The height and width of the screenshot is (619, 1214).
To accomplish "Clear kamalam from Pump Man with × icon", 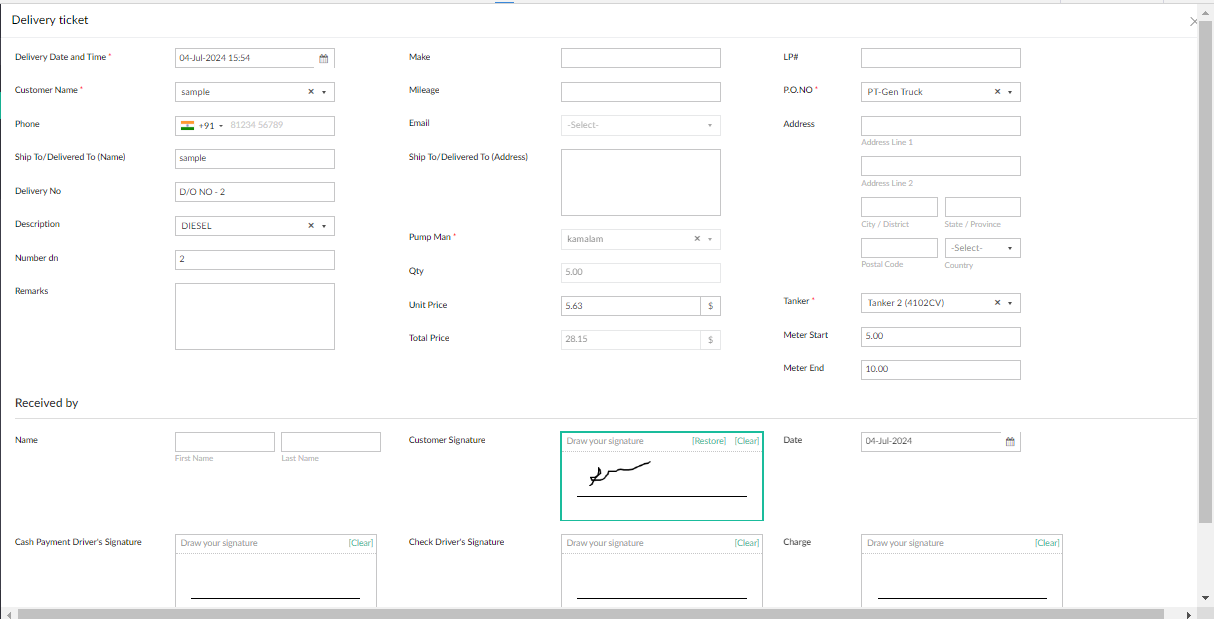I will pos(697,239).
